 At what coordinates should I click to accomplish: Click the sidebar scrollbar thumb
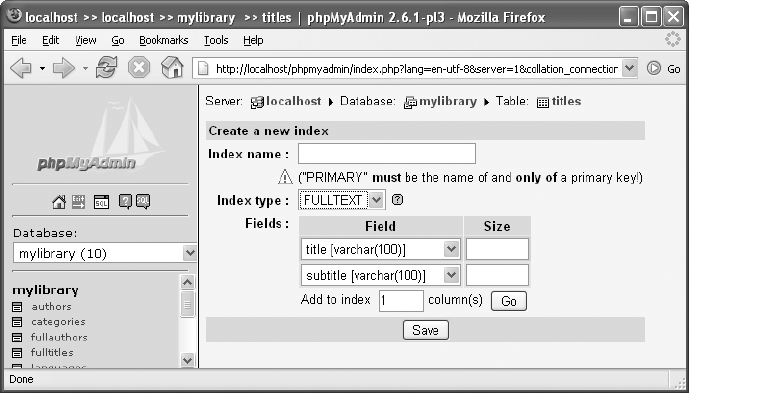point(187,304)
